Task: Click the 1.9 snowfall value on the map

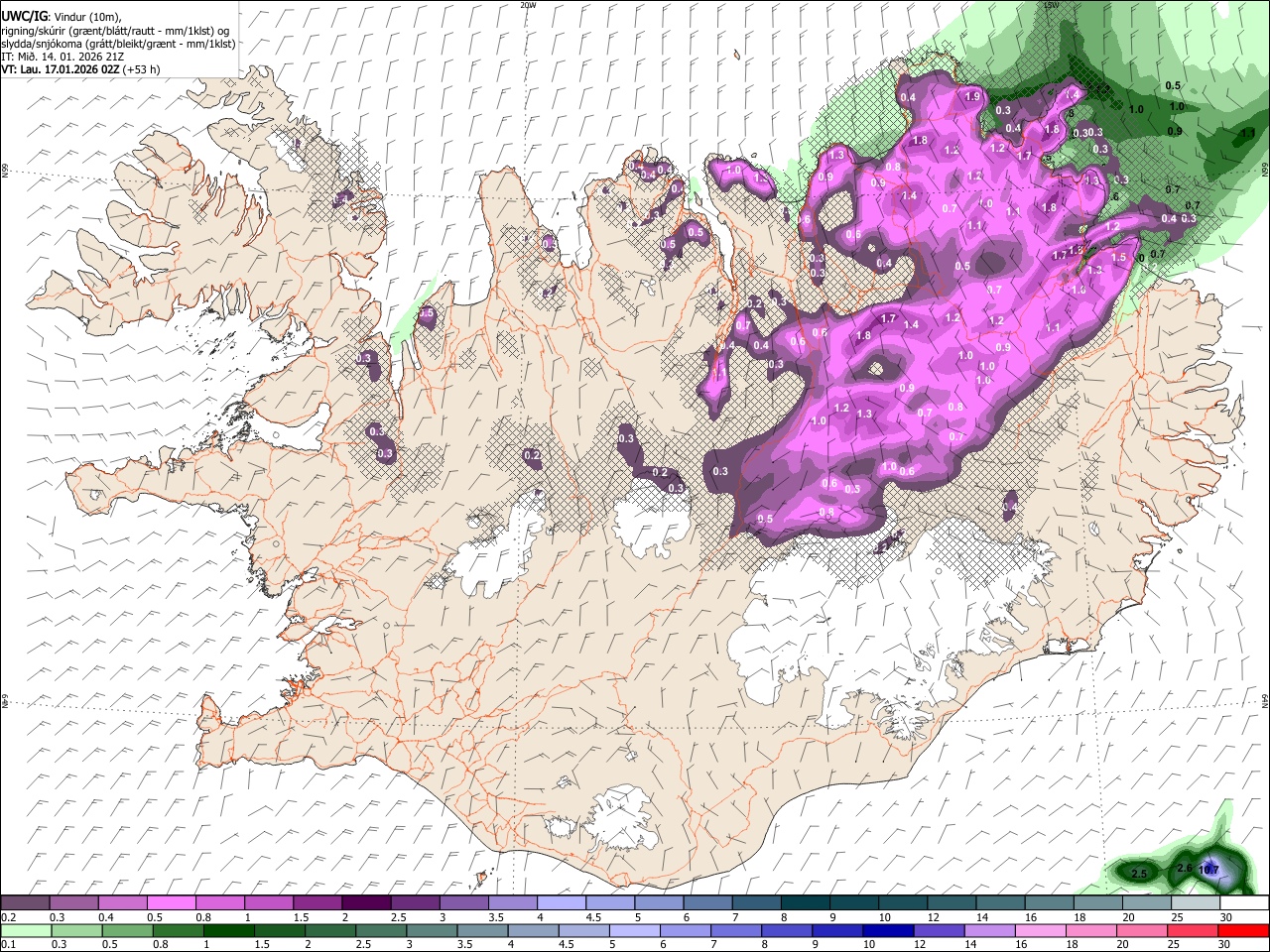Action: (x=972, y=96)
